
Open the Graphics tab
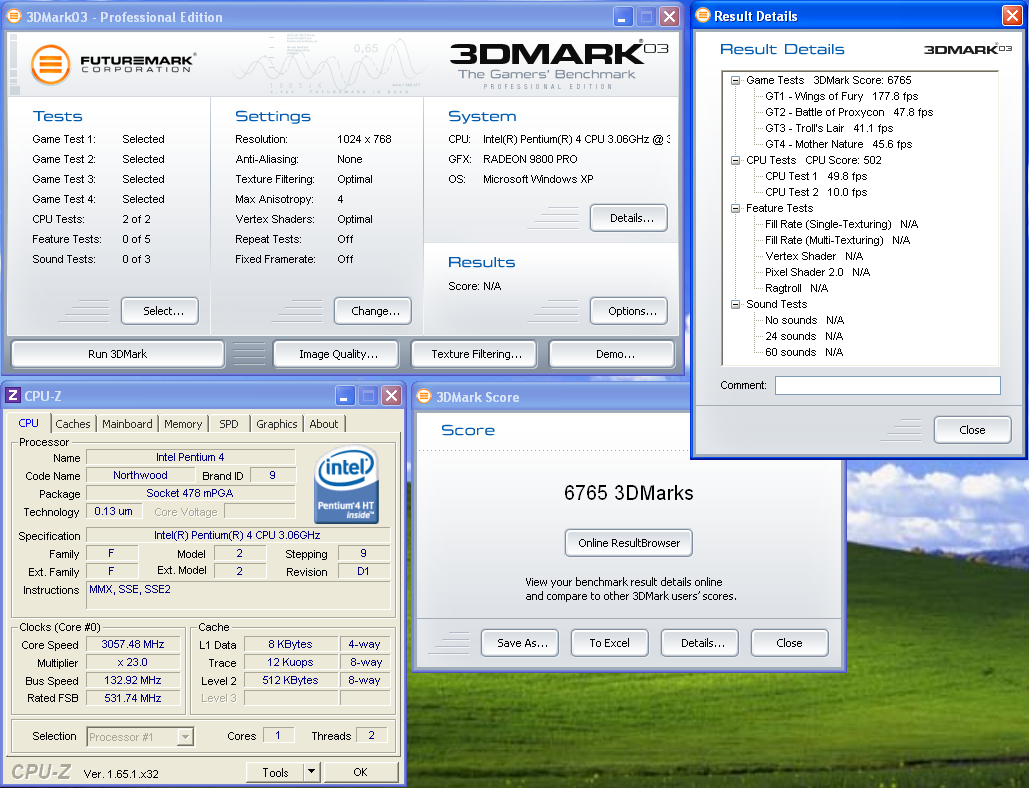pos(277,424)
